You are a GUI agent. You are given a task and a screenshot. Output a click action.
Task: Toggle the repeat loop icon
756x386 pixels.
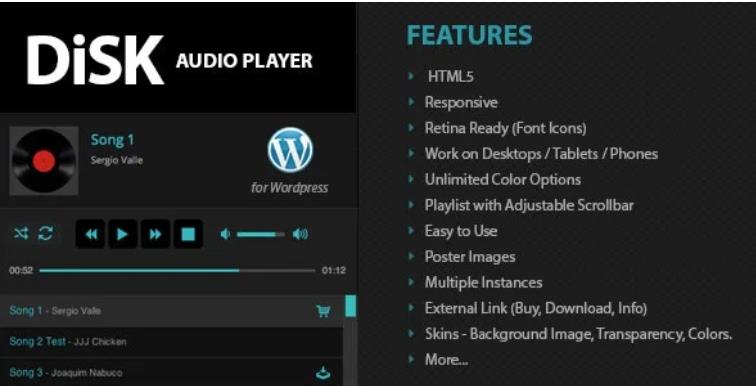click(x=45, y=234)
